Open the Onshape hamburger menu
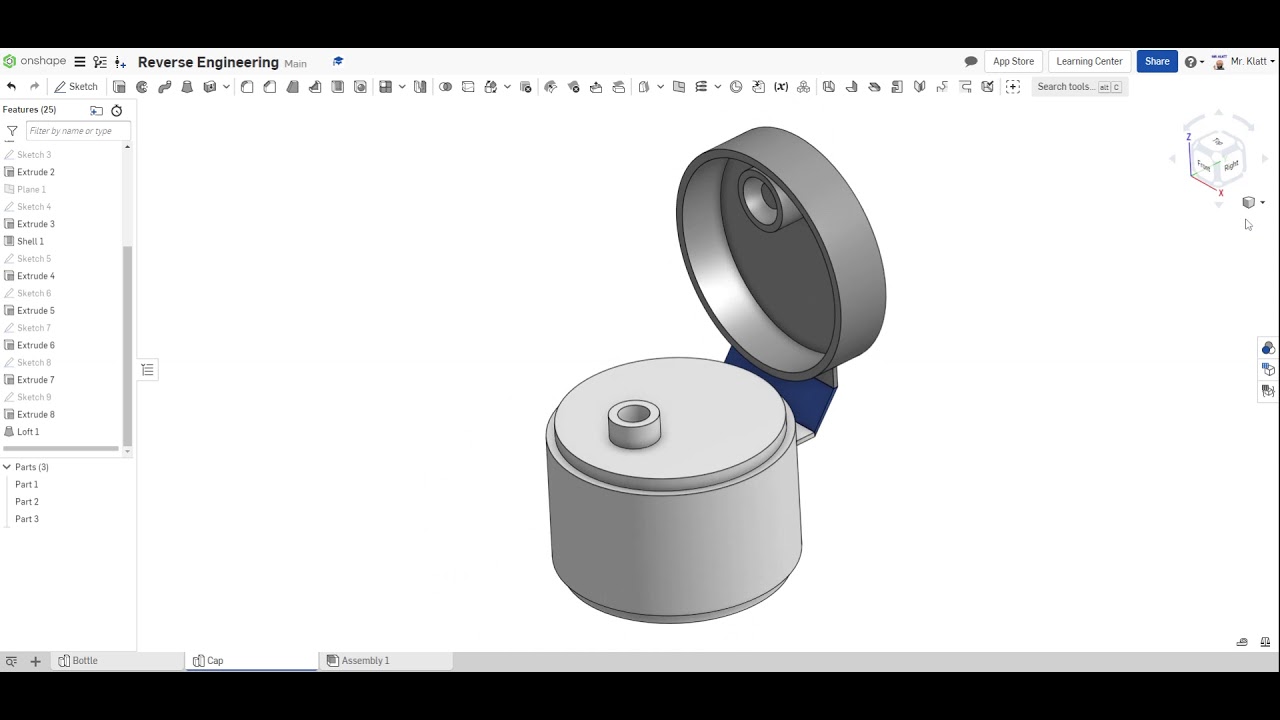This screenshot has height=720, width=1280. click(80, 62)
